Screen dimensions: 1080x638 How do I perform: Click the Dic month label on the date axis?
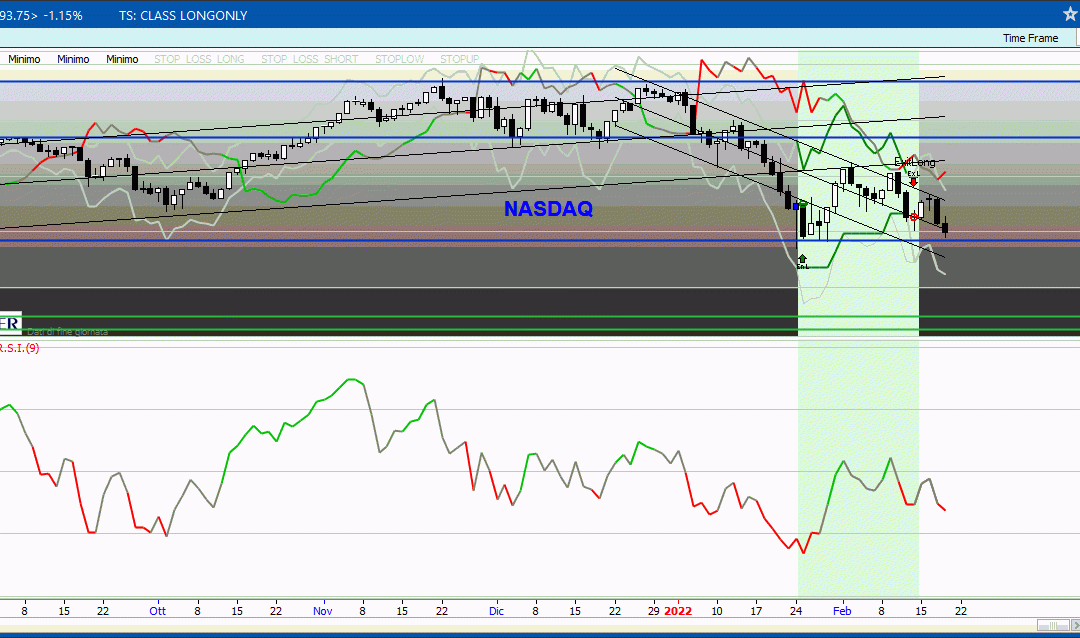[x=497, y=611]
